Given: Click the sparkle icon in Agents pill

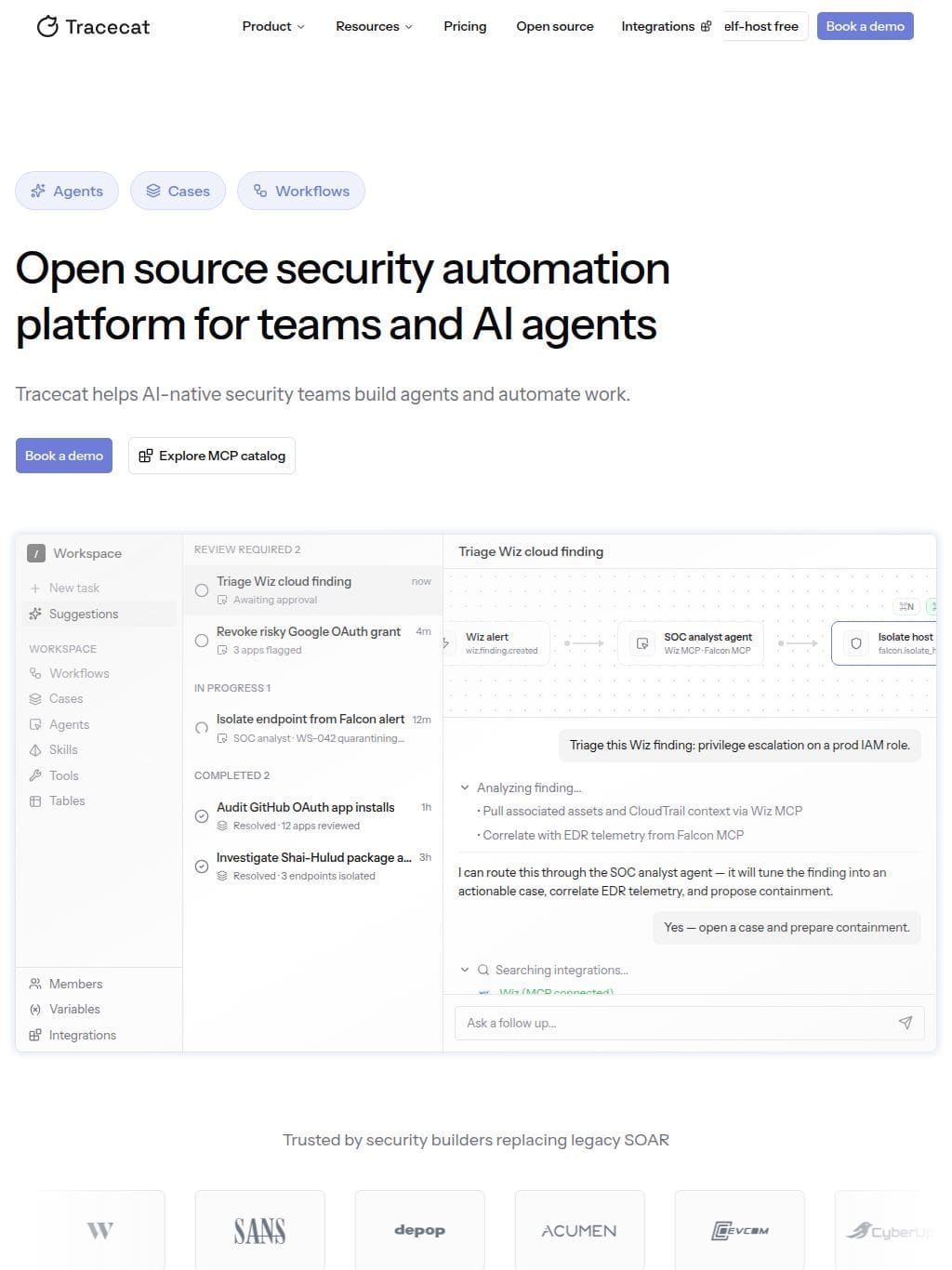Looking at the screenshot, I should [38, 191].
